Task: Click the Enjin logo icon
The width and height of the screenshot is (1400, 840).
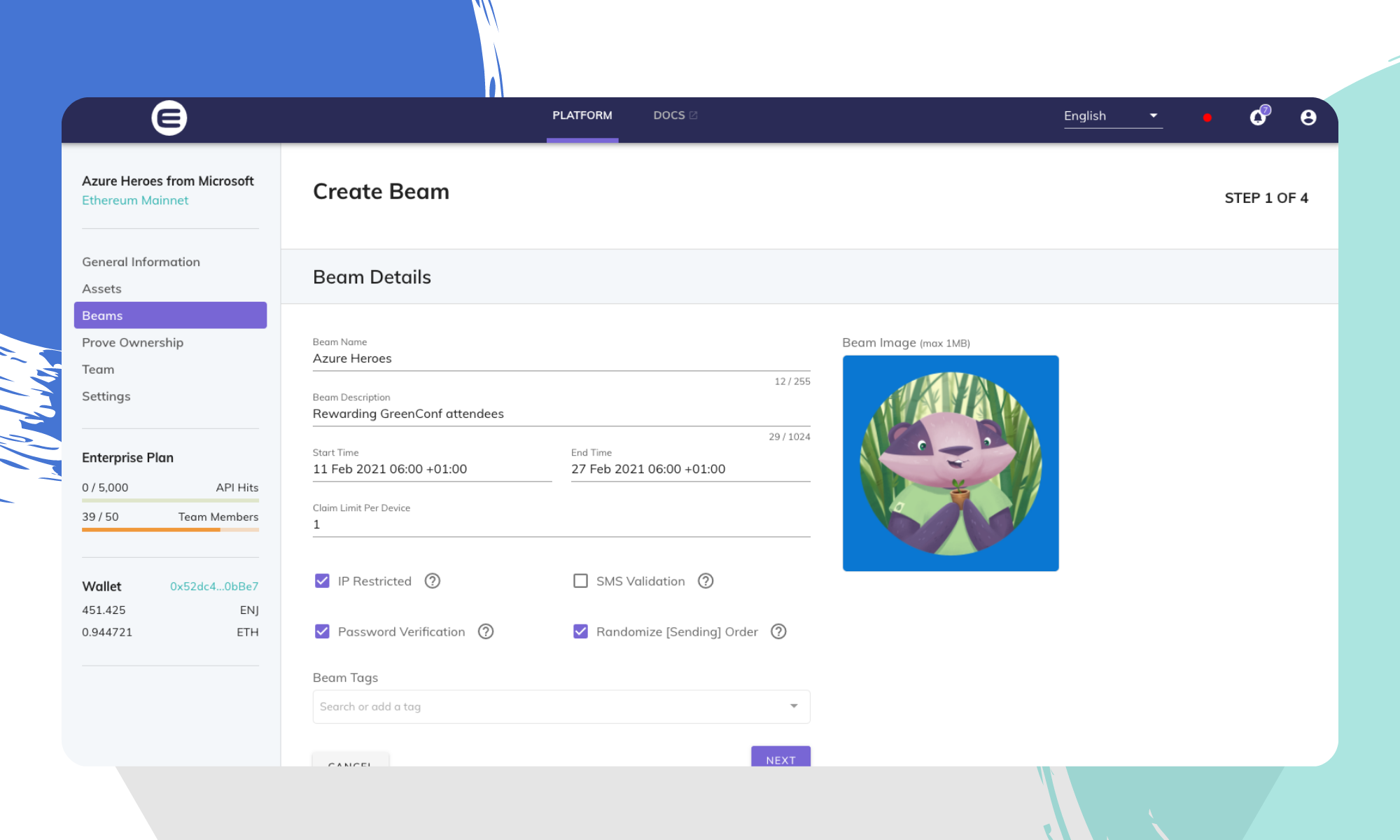Action: coord(169,118)
